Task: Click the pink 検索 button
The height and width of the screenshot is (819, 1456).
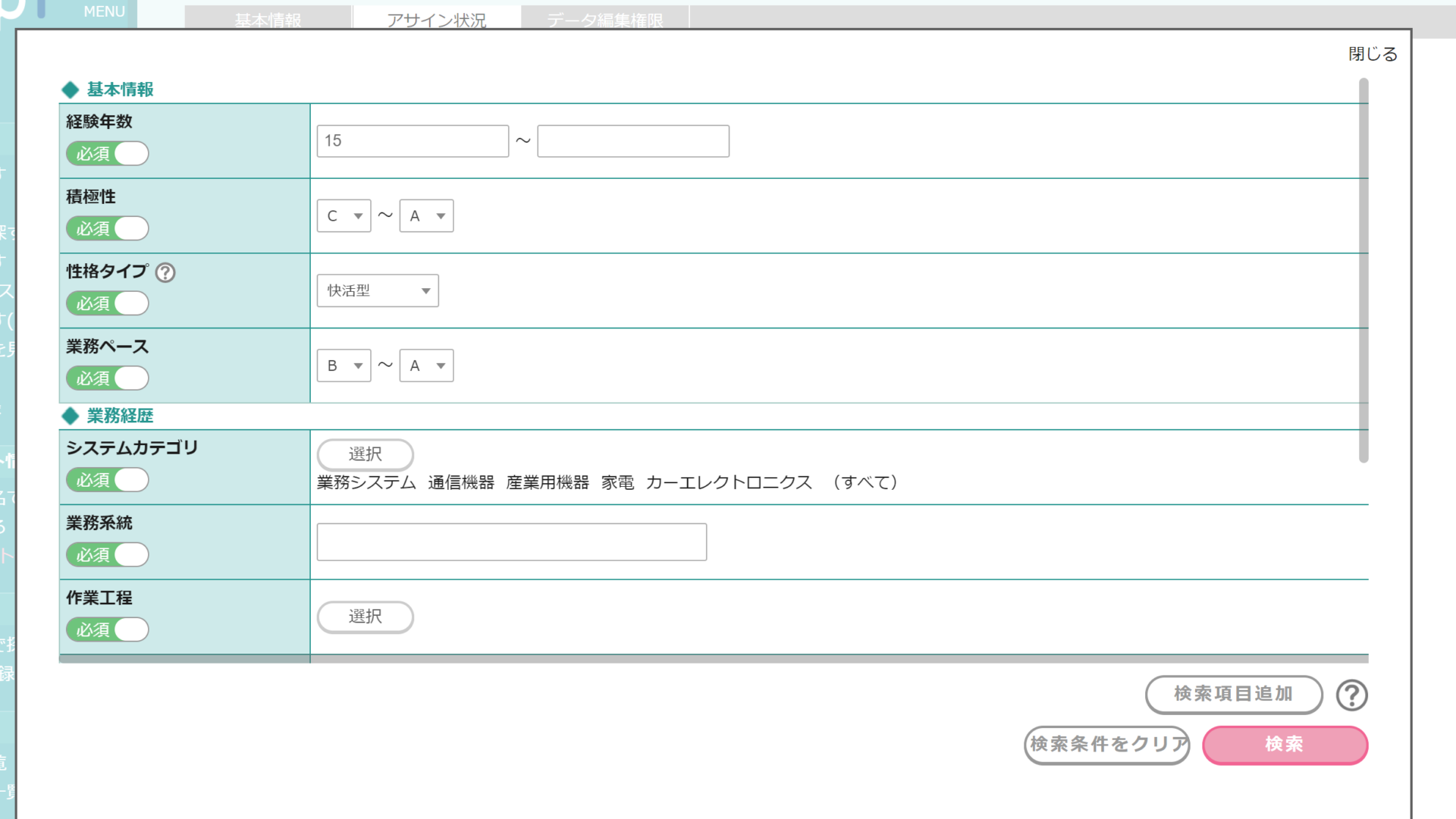Action: (x=1285, y=745)
